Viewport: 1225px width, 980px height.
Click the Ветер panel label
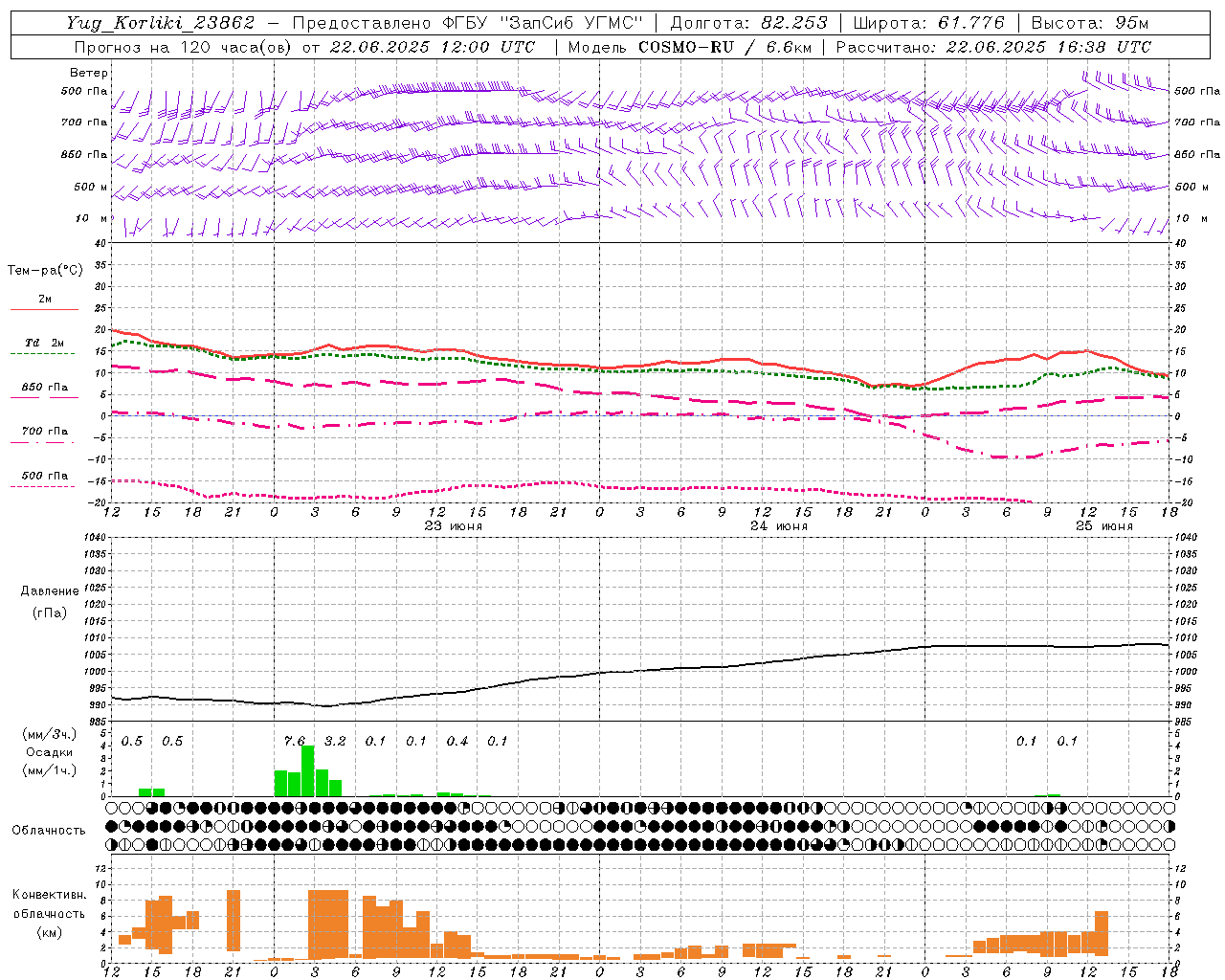pos(89,73)
